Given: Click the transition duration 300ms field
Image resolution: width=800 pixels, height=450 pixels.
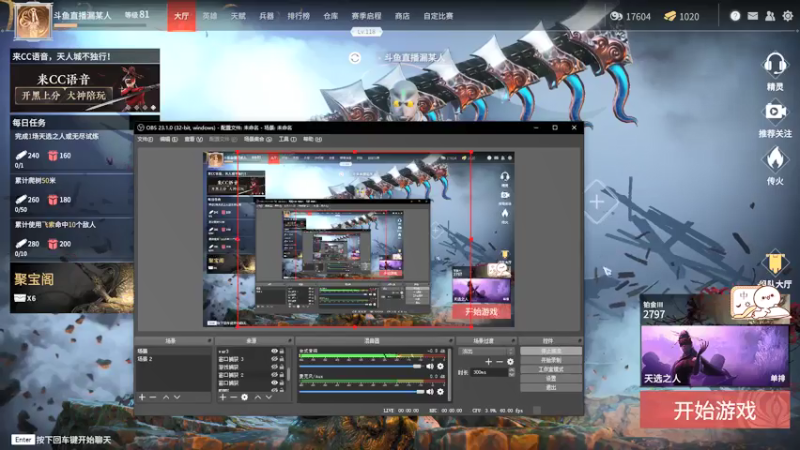Looking at the screenshot, I should coord(489,372).
